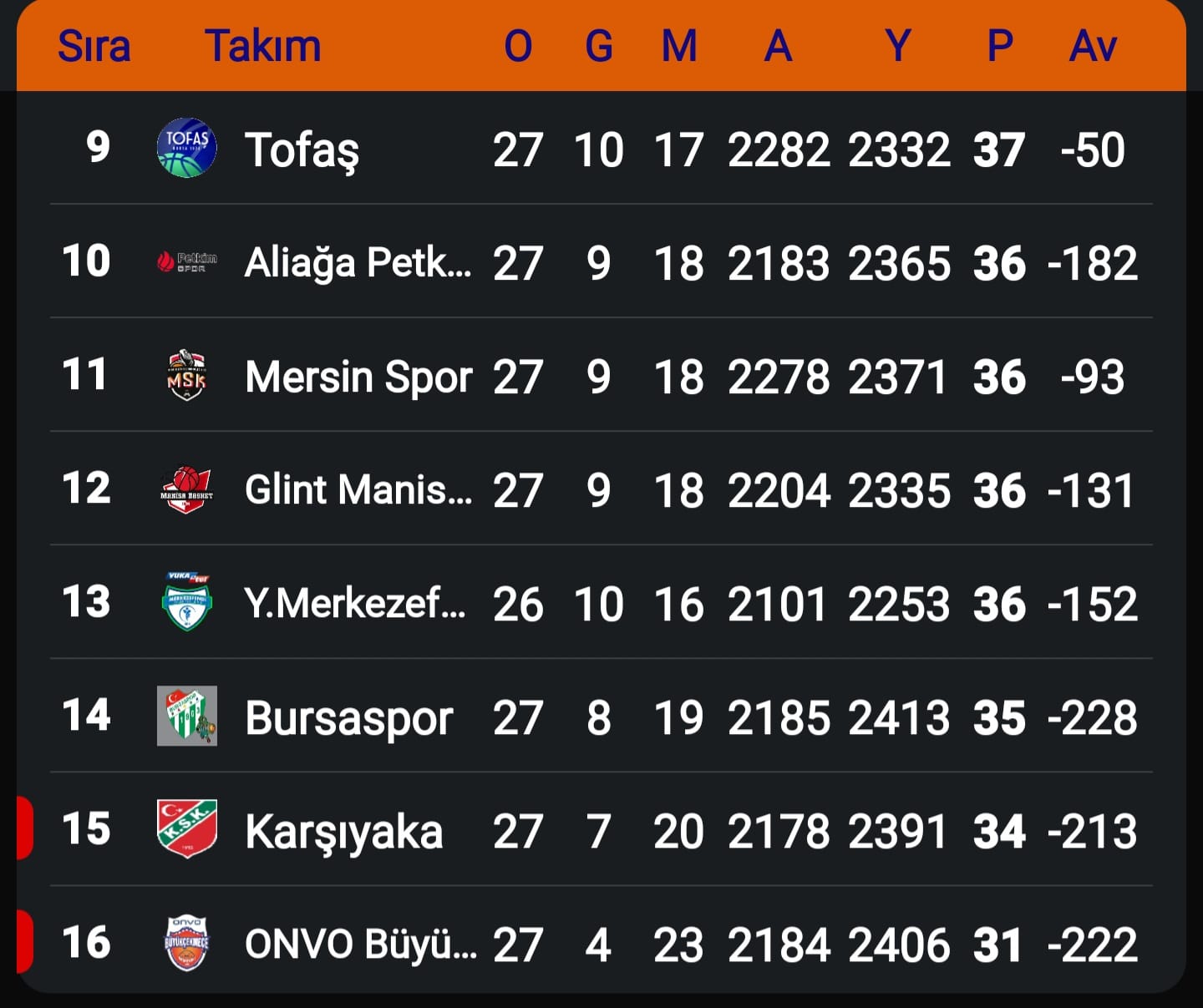This screenshot has height=1008, width=1203.
Task: Click the Tofaş team logo
Action: point(187,148)
